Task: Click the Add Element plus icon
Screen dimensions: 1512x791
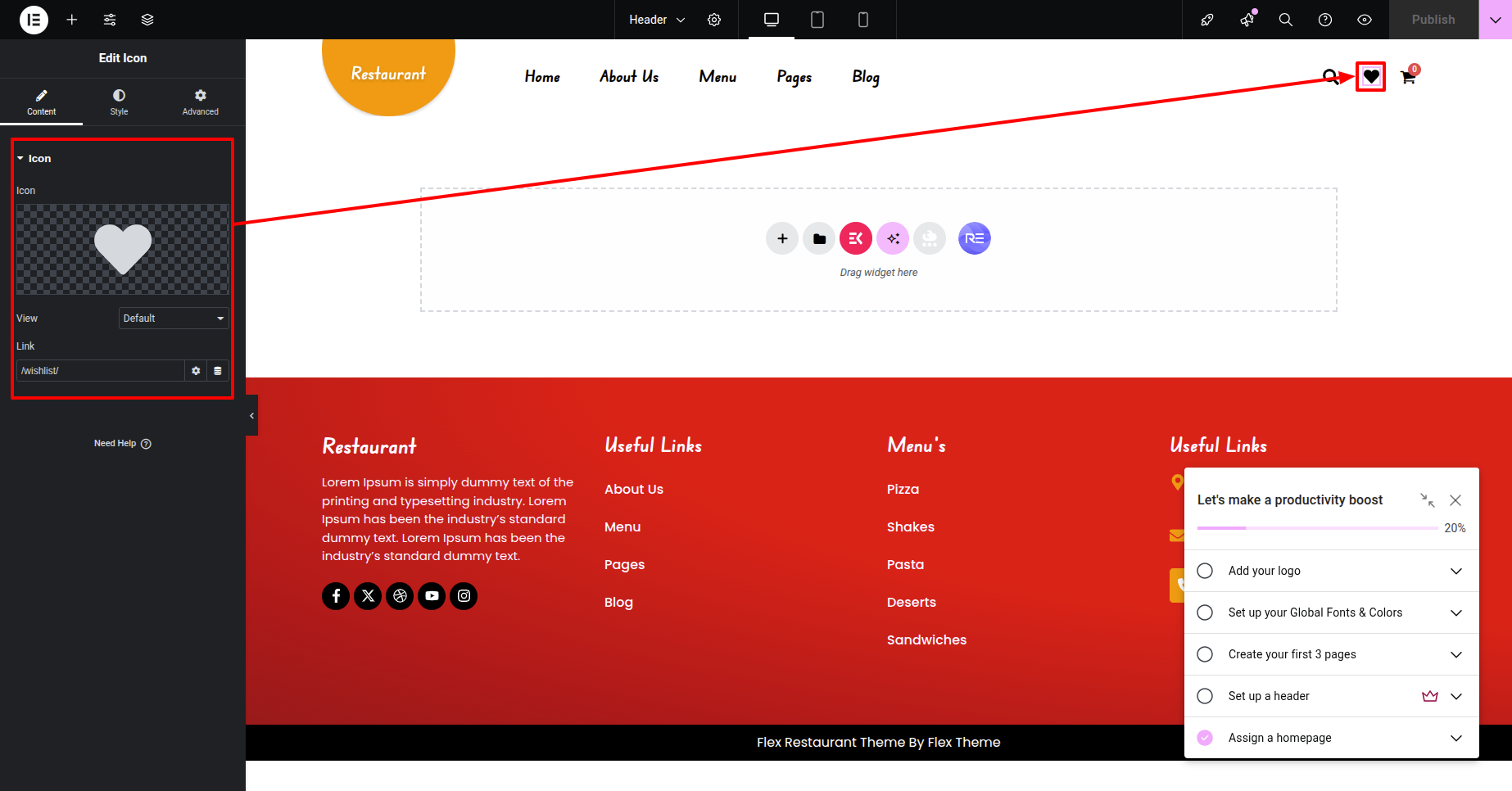Action: point(72,20)
